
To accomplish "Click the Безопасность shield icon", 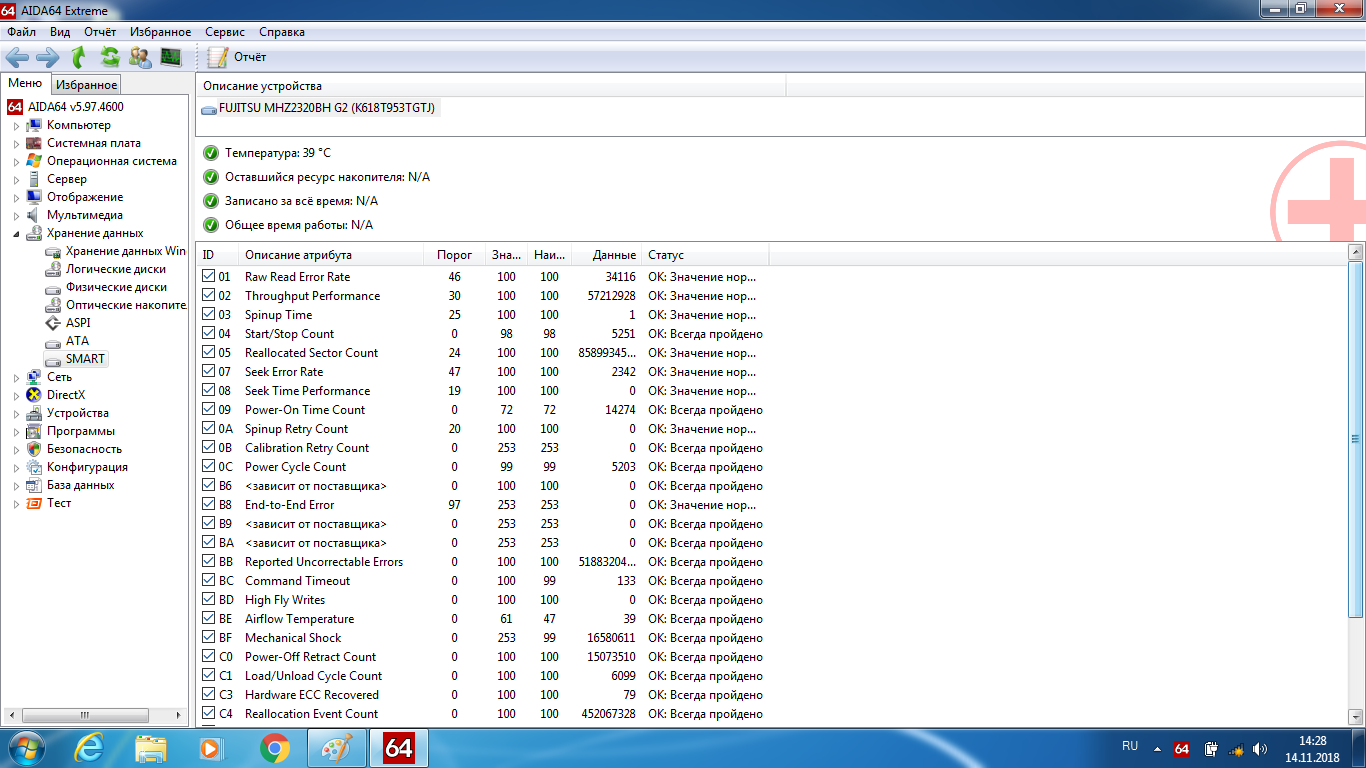I will [34, 449].
